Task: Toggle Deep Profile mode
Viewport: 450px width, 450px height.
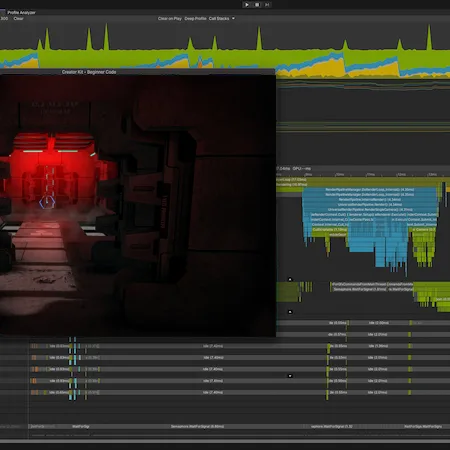Action: [195, 19]
